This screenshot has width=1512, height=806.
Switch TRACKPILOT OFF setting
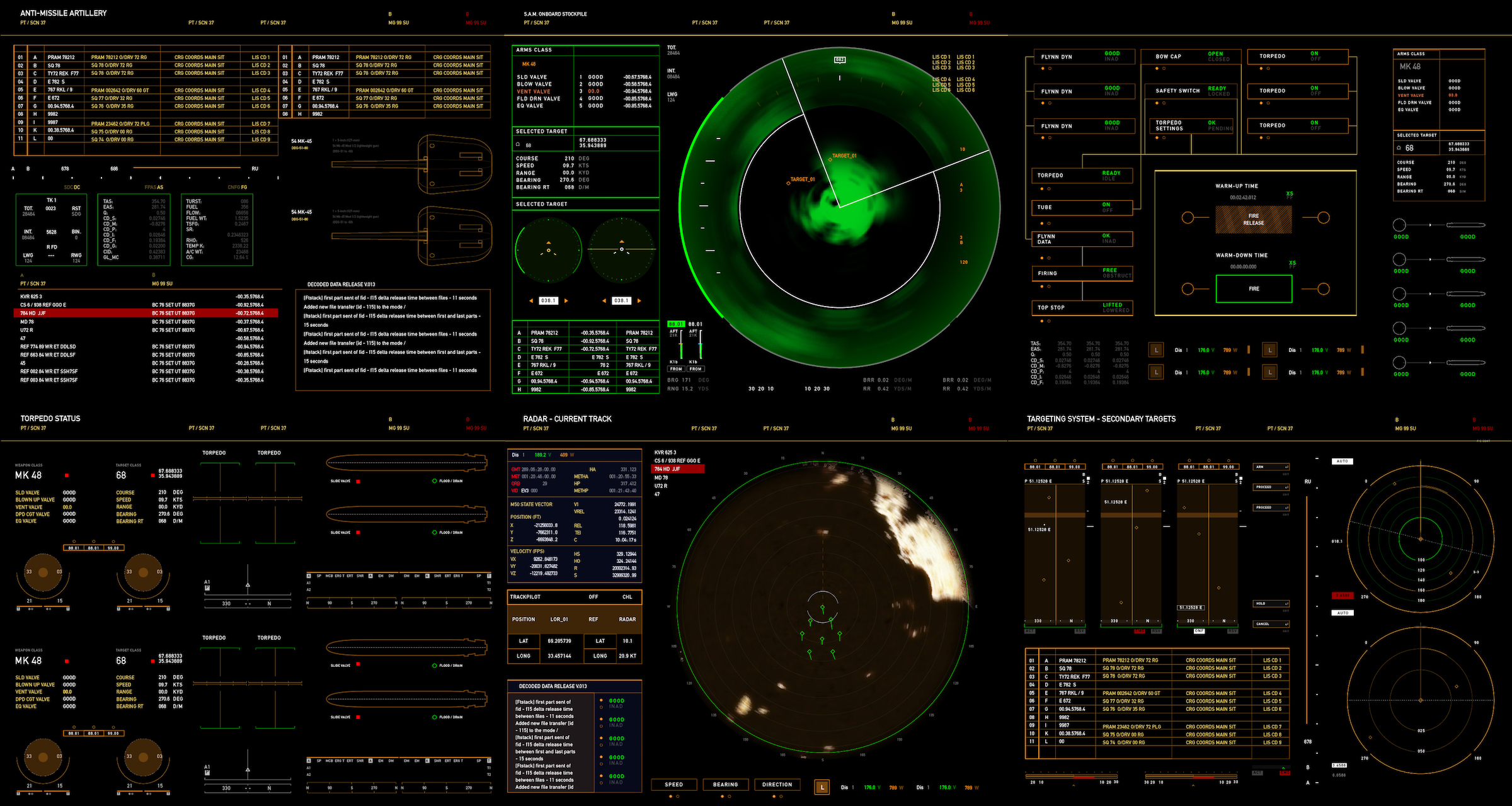pyautogui.click(x=593, y=597)
